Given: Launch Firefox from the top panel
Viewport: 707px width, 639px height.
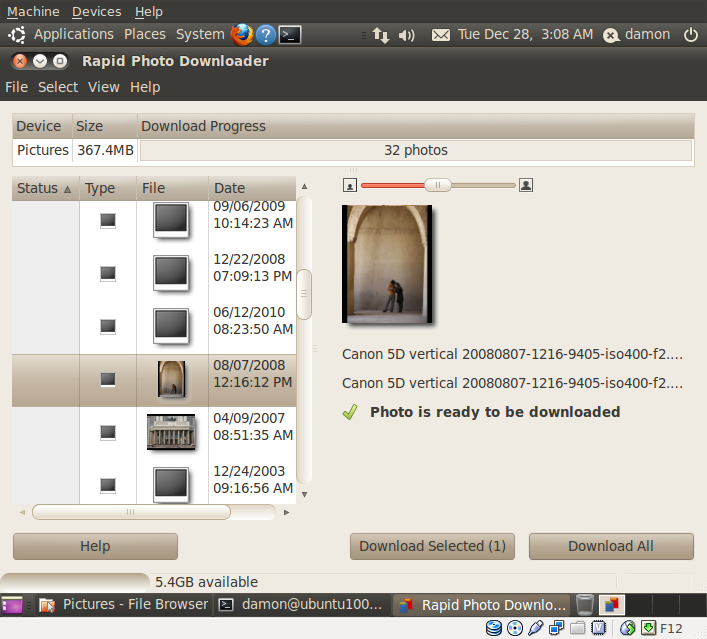Looking at the screenshot, I should pos(242,35).
